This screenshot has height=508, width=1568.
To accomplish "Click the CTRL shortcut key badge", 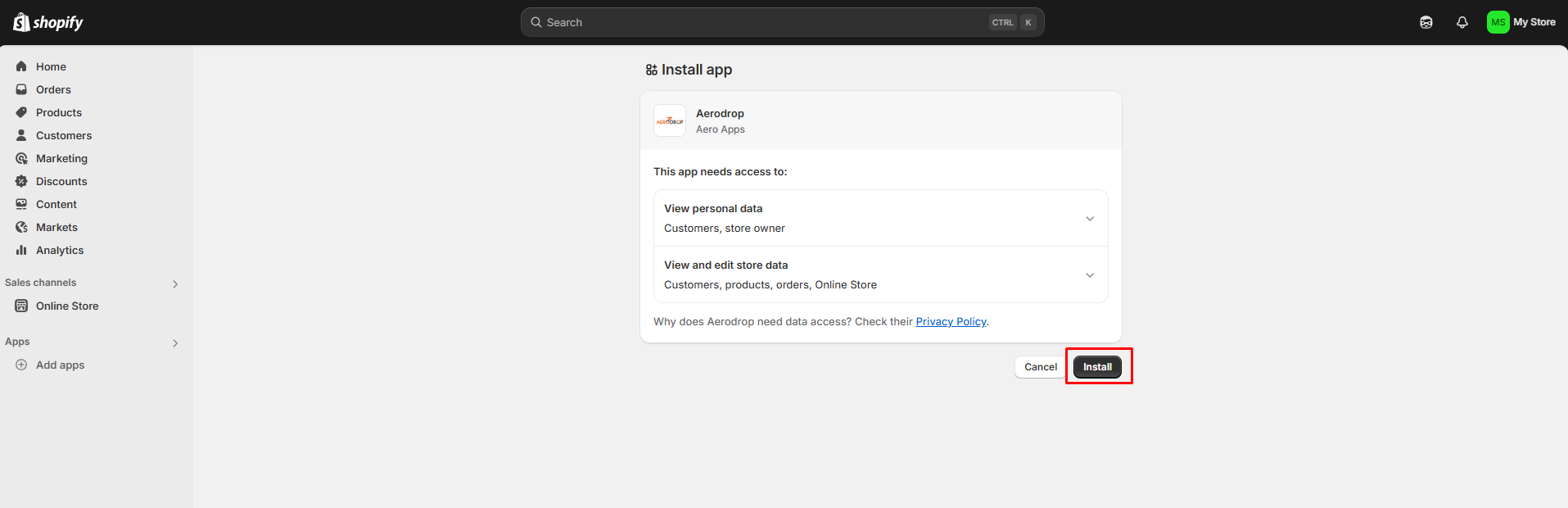I will pyautogui.click(x=1002, y=22).
